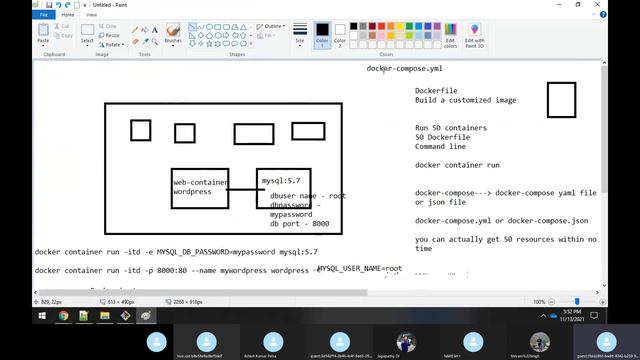Select the Right arrow shape
Screen dimensions: 640x360
(x=227, y=36)
